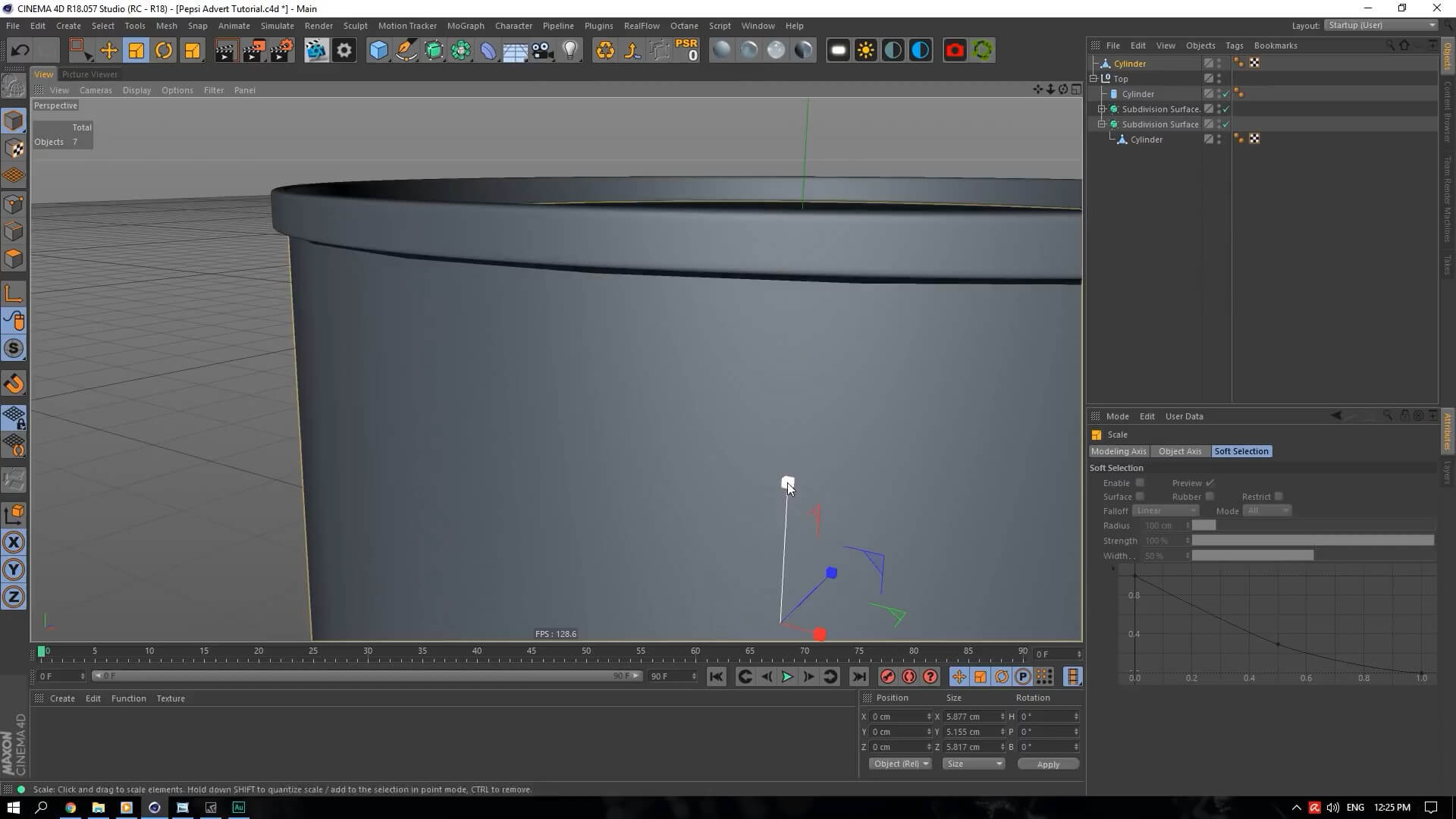
Task: Click the Strength slider bar
Action: click(1312, 541)
